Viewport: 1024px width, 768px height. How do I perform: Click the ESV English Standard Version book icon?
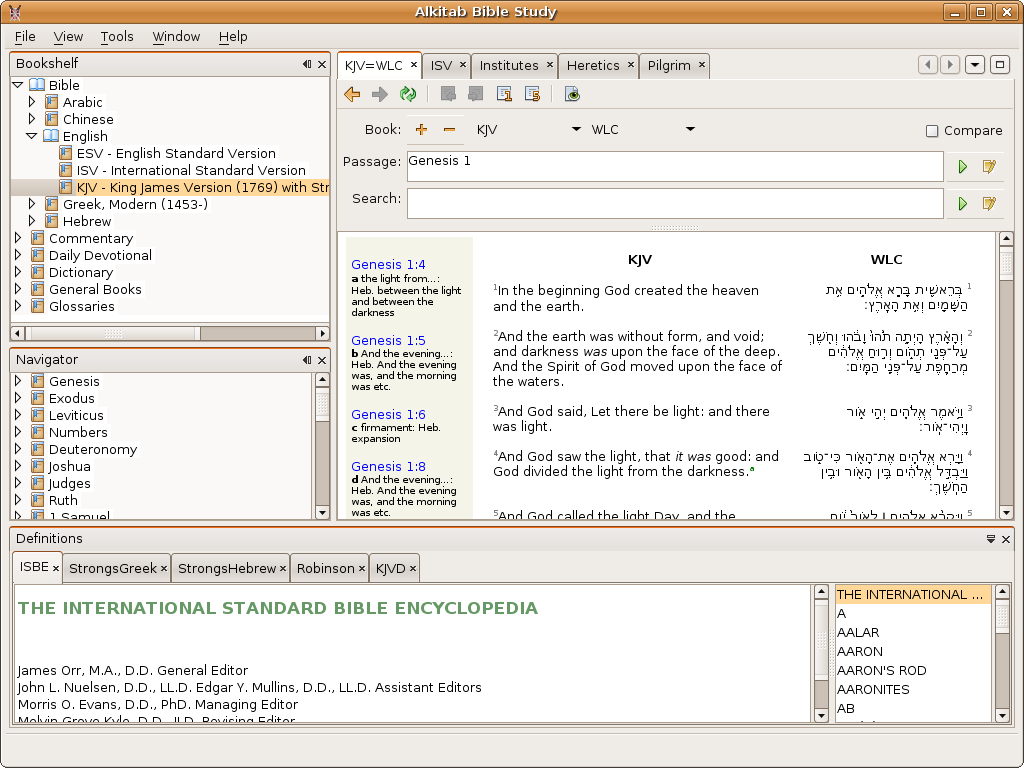[66, 153]
